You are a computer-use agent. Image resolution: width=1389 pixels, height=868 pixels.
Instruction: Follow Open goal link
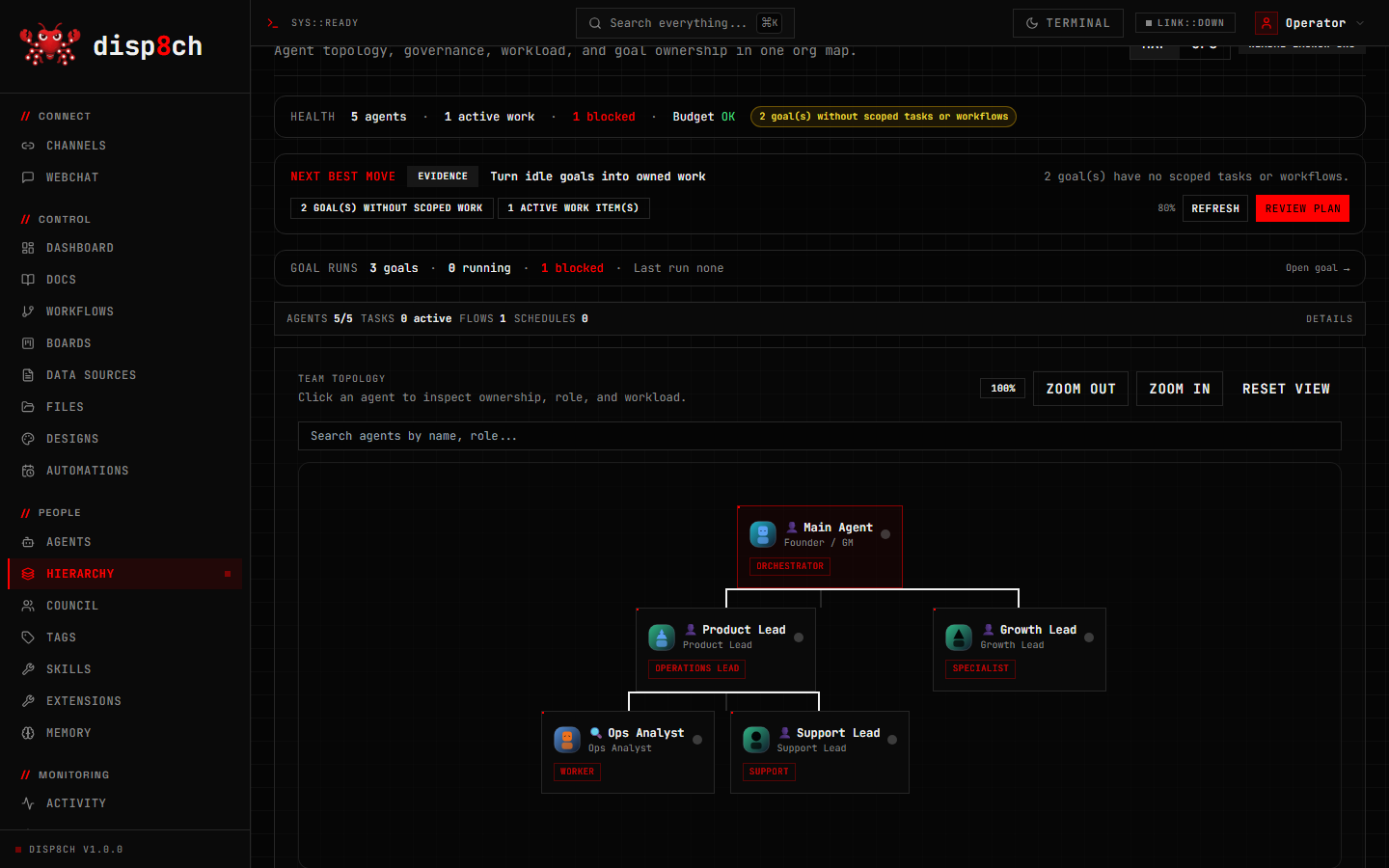pyautogui.click(x=1318, y=268)
